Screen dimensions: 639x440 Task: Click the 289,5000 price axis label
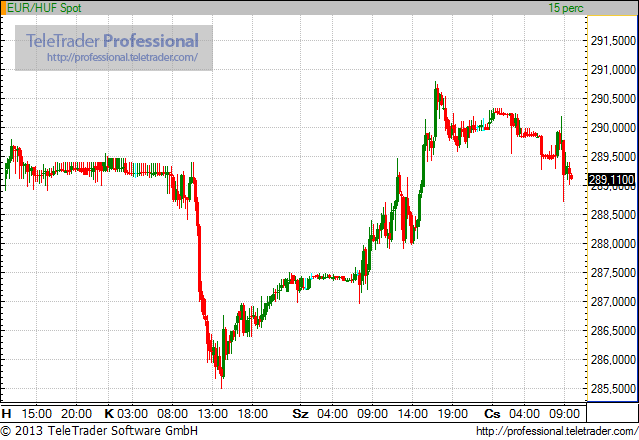[x=613, y=156]
